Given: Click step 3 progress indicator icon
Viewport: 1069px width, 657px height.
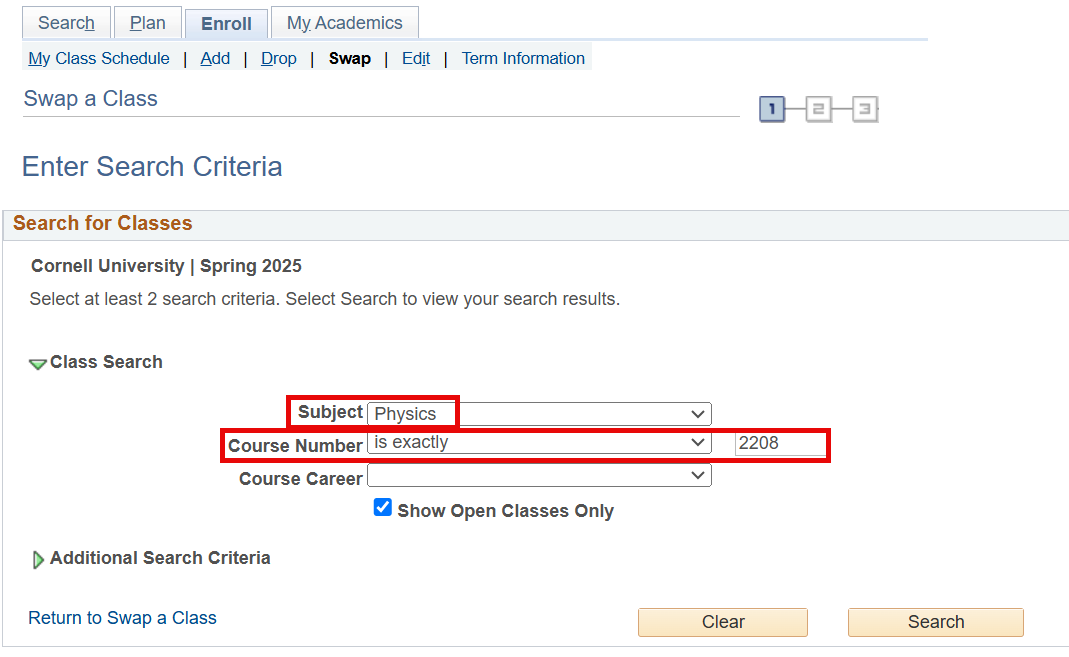Looking at the screenshot, I should (x=865, y=109).
